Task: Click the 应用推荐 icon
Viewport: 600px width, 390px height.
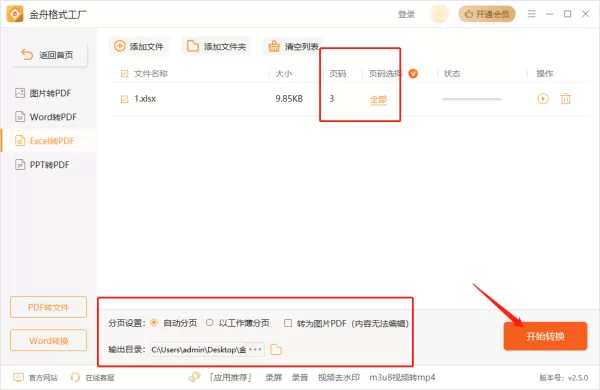Action: [195, 377]
